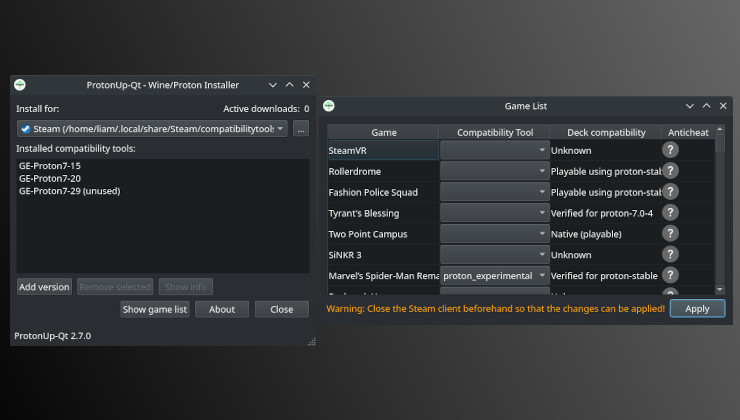Click 'Verified for proton-7.0-4' deck compatibility cell
Screen dimensions: 740x420
point(605,213)
